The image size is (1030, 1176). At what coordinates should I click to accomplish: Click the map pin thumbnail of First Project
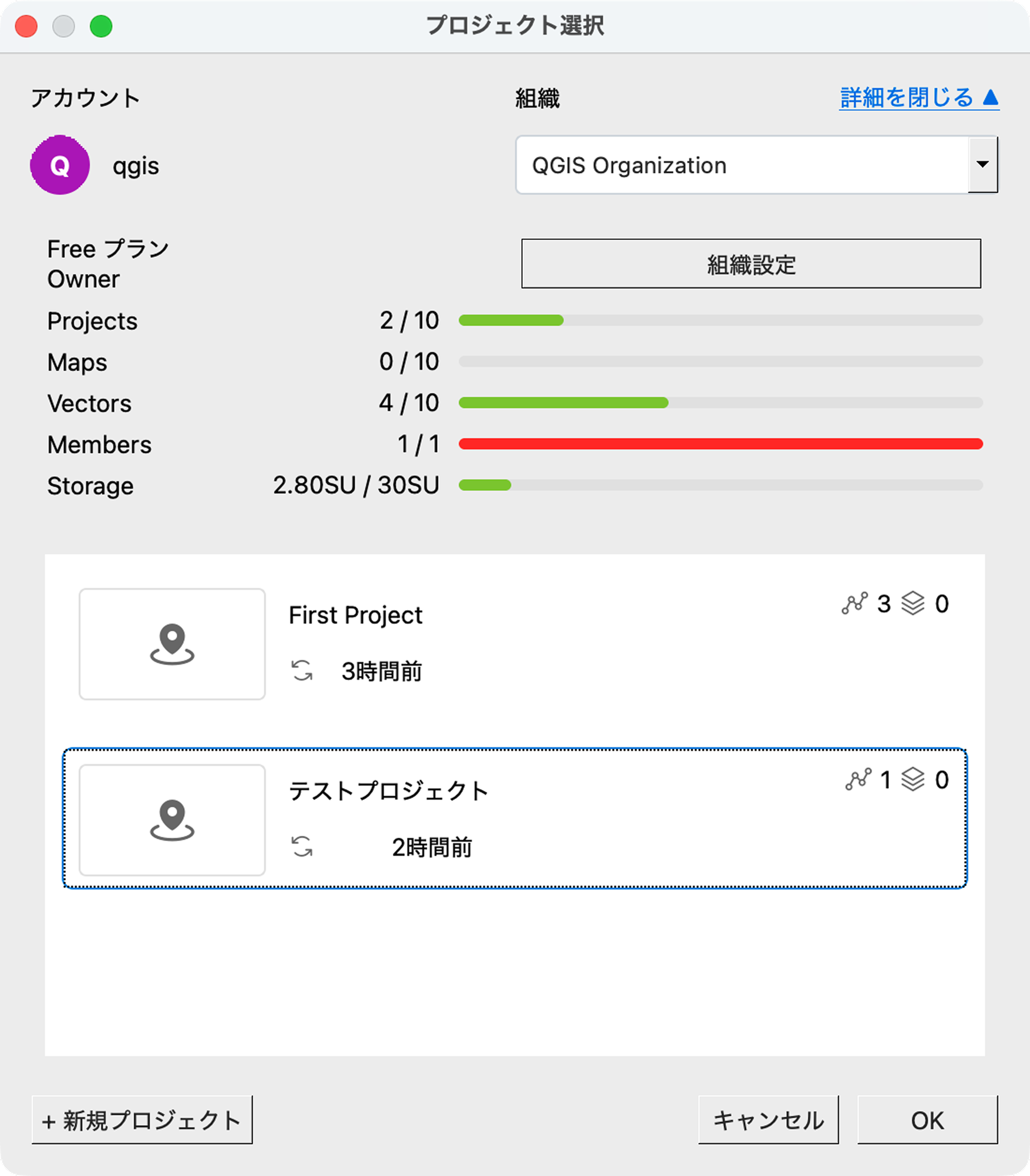coord(171,644)
